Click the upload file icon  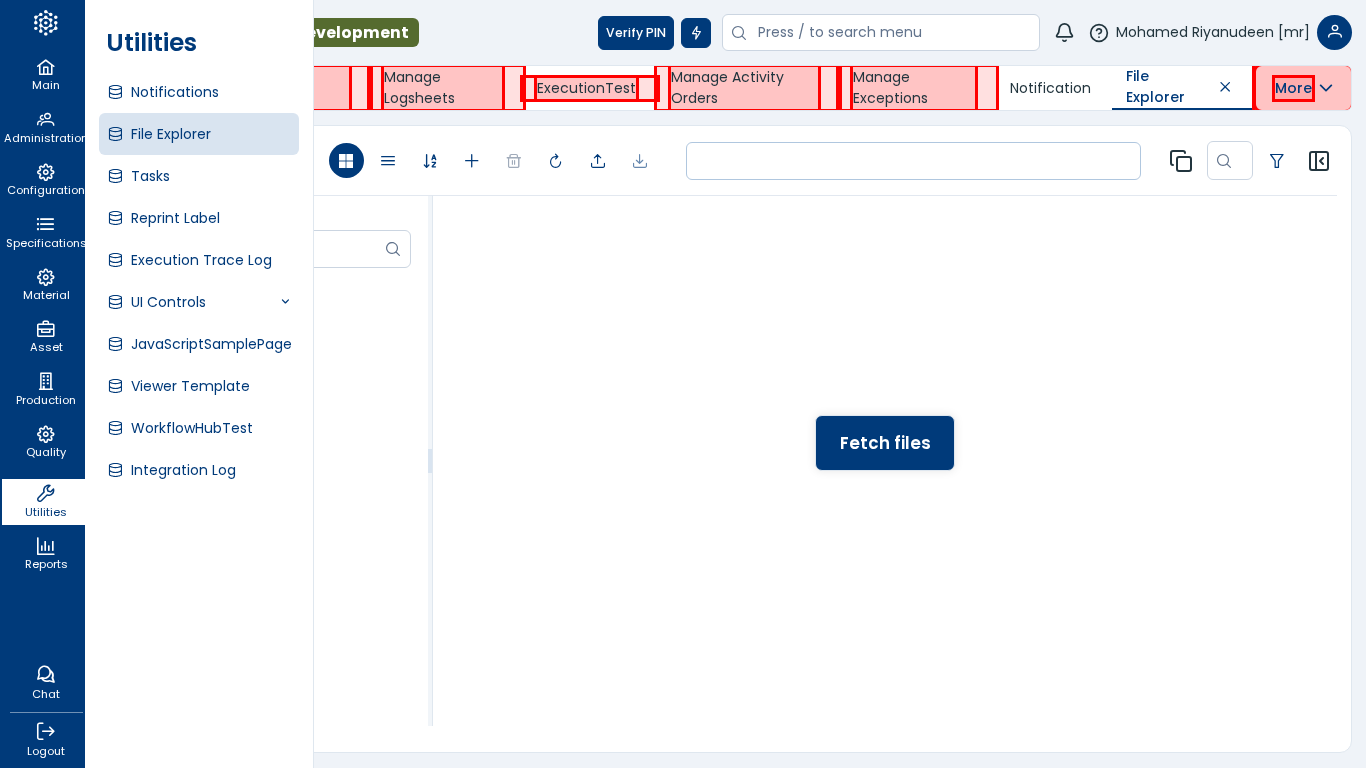598,161
